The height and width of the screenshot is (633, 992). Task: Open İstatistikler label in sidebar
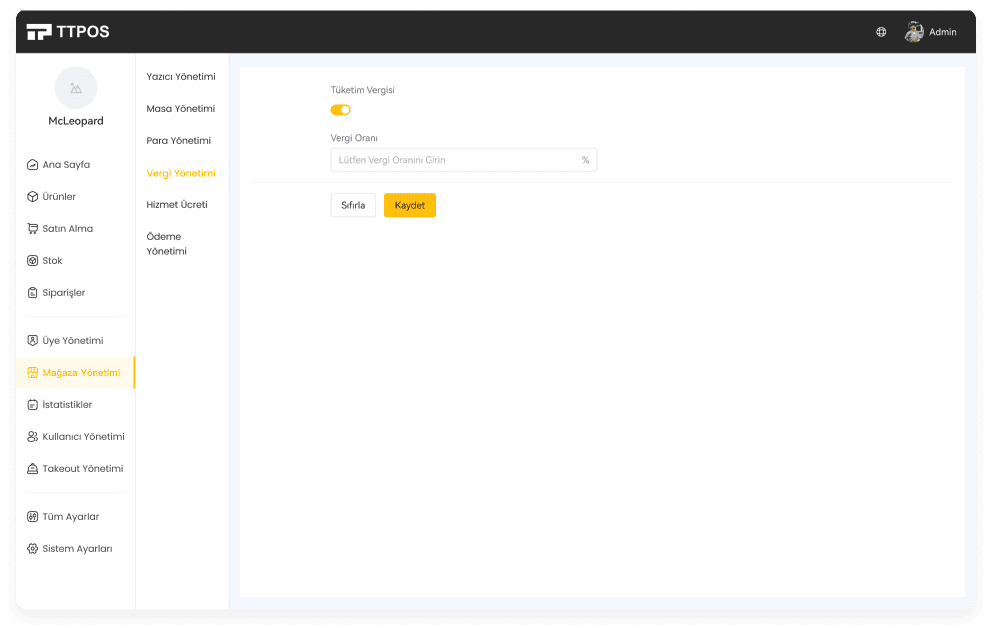click(67, 405)
